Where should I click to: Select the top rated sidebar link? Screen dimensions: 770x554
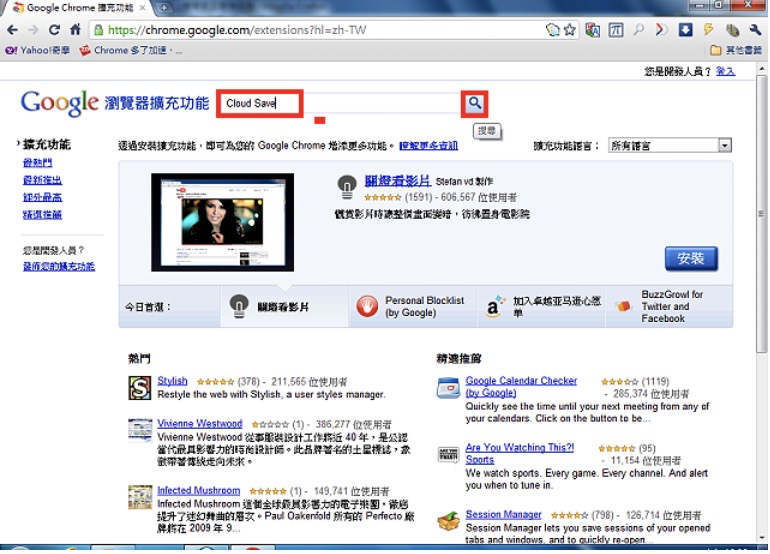42,197
